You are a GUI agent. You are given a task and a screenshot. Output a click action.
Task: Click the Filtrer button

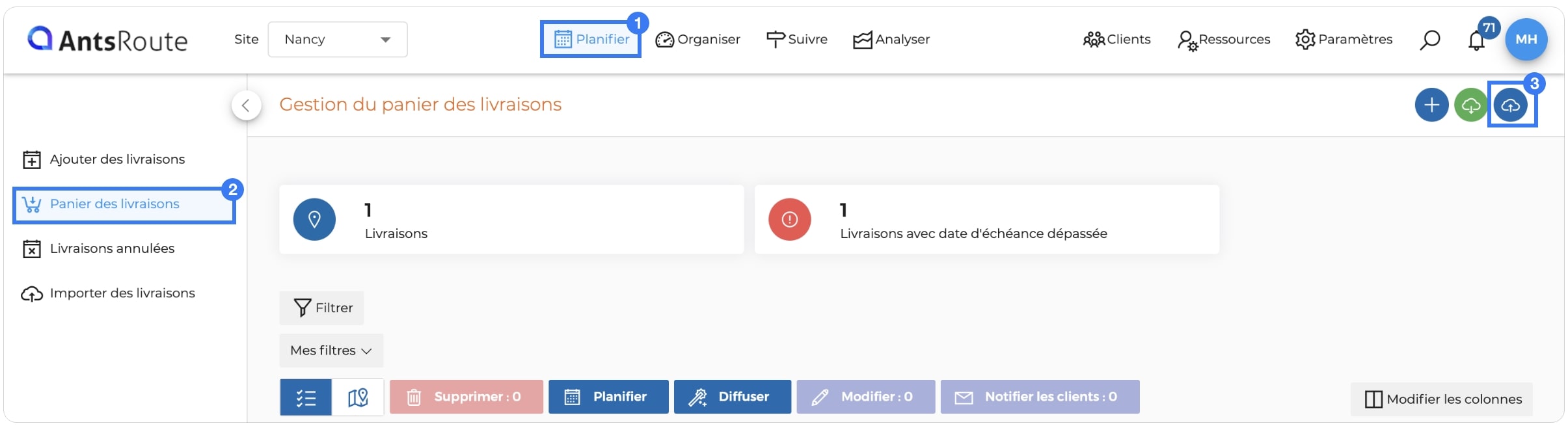pyautogui.click(x=321, y=308)
